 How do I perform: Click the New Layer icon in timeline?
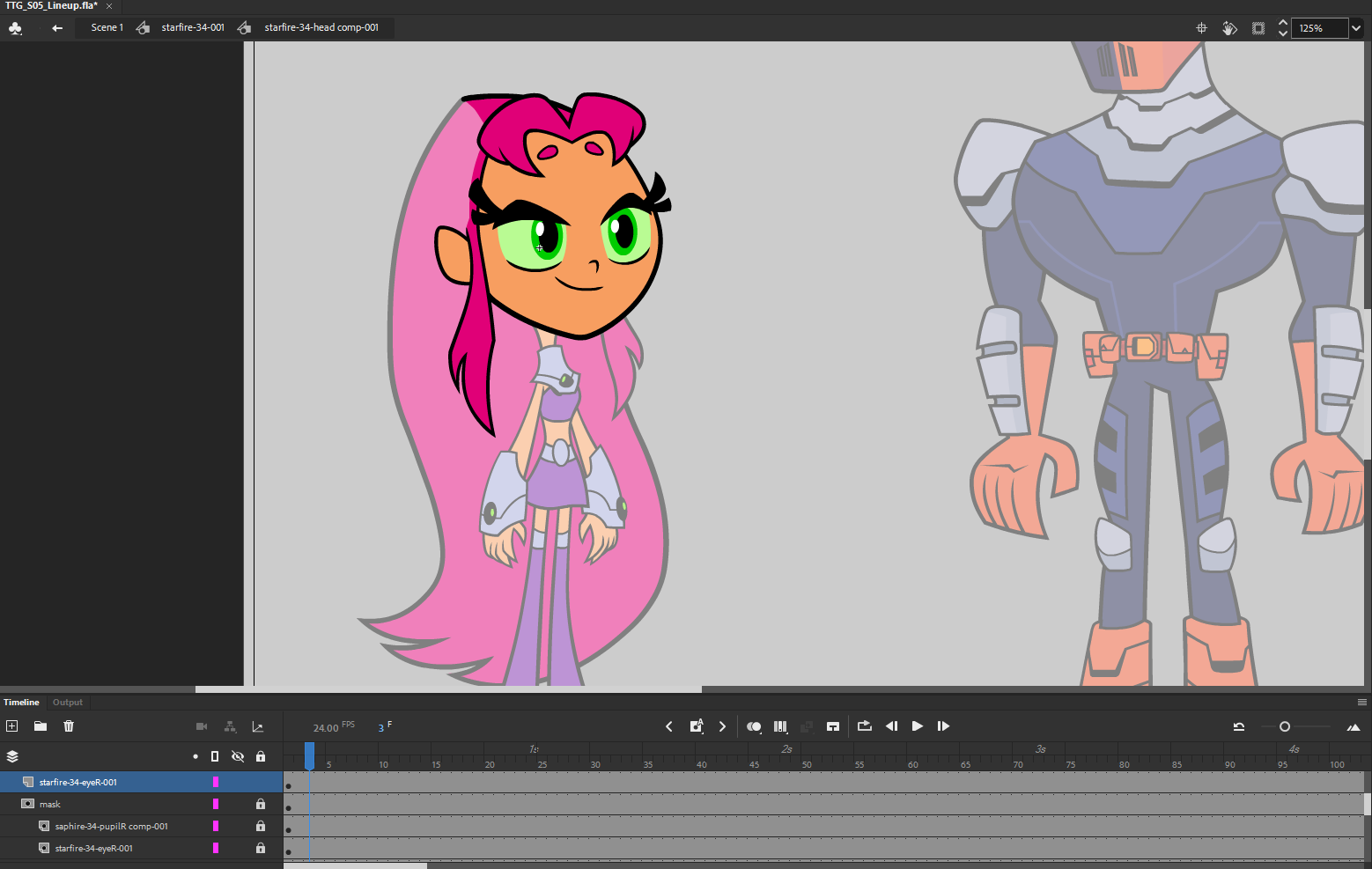click(12, 726)
